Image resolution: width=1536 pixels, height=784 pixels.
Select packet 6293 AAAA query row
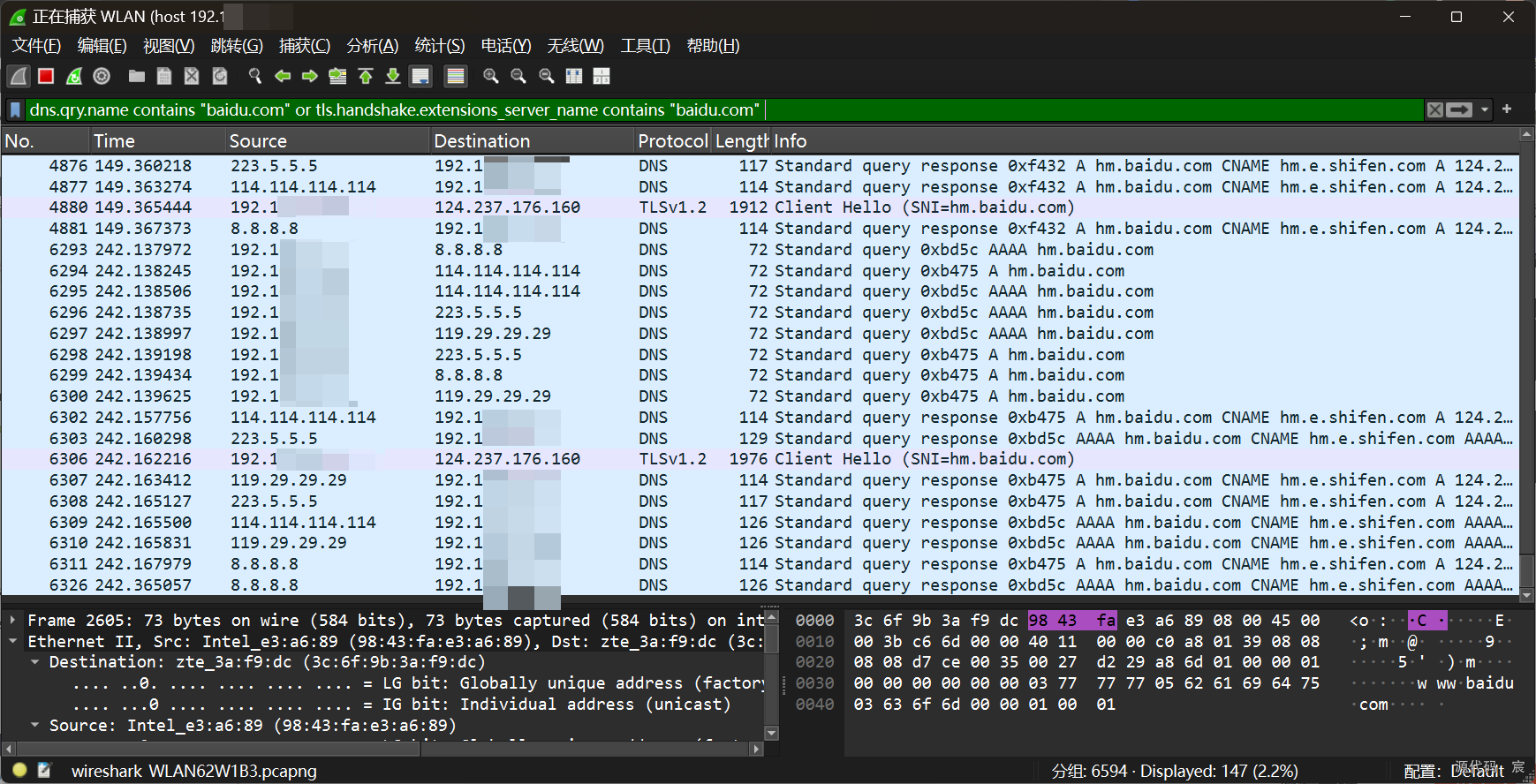pyautogui.click(x=760, y=250)
